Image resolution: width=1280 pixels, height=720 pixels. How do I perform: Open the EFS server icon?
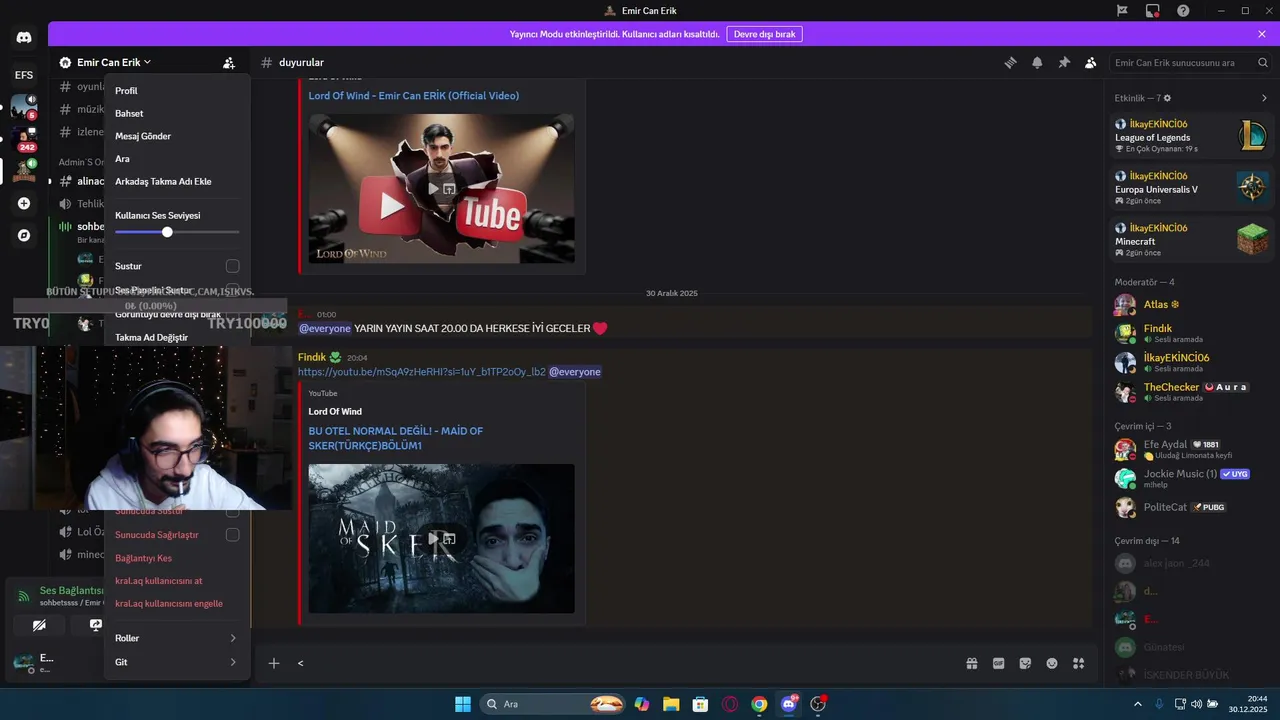[x=24, y=75]
